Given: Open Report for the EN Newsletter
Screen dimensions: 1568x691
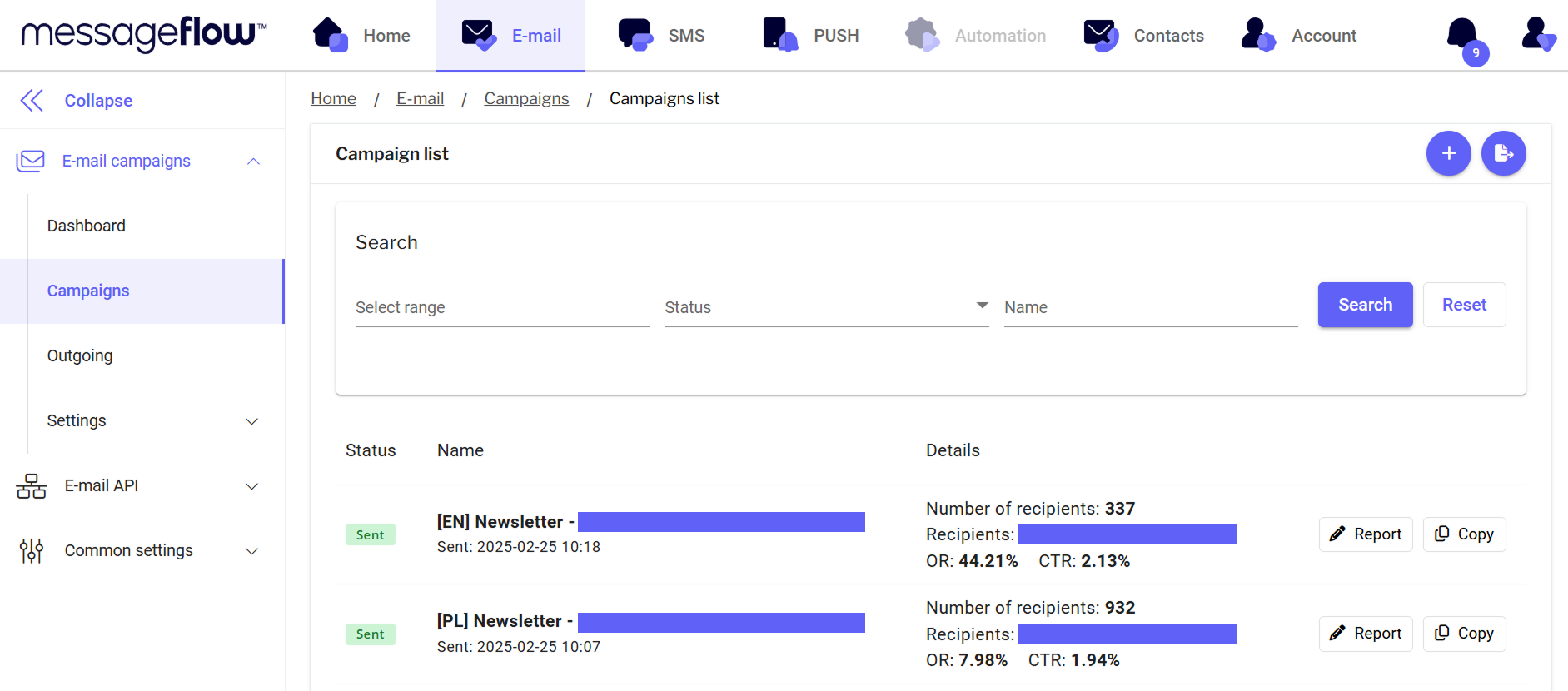Looking at the screenshot, I should 1365,534.
